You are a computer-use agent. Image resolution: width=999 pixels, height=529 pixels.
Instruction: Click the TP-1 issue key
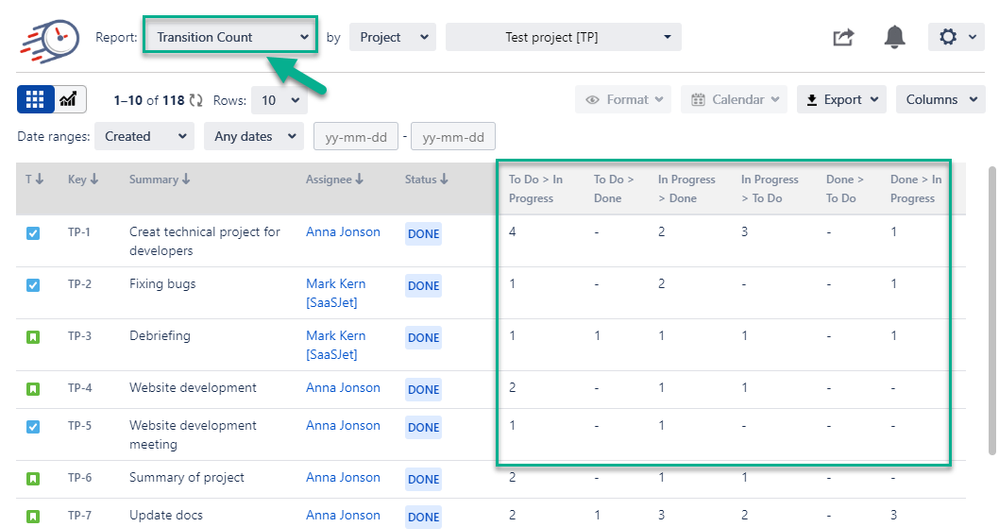(x=79, y=232)
